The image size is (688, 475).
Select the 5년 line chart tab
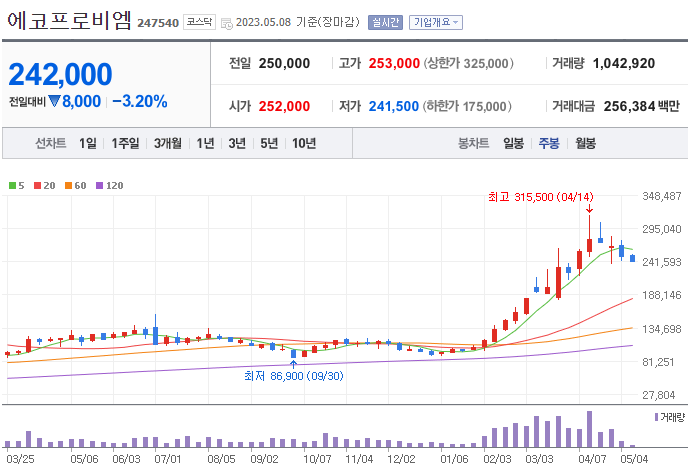coord(269,143)
